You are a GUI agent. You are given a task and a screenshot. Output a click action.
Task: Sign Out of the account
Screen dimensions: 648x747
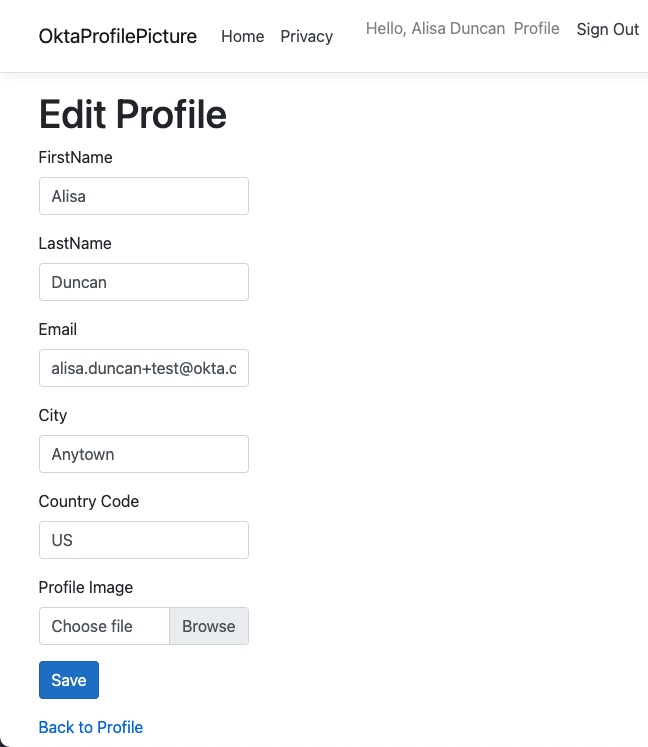click(607, 30)
